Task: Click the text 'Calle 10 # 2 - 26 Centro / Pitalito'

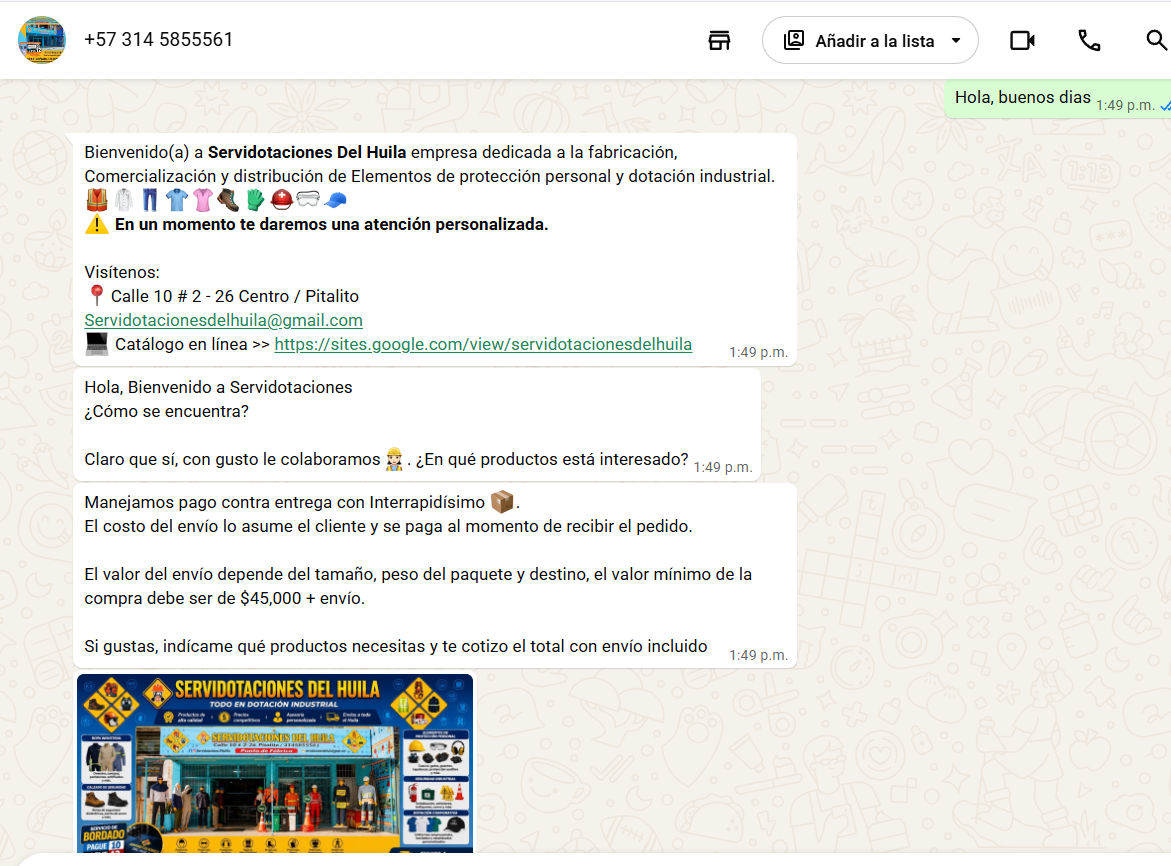Action: 234,296
